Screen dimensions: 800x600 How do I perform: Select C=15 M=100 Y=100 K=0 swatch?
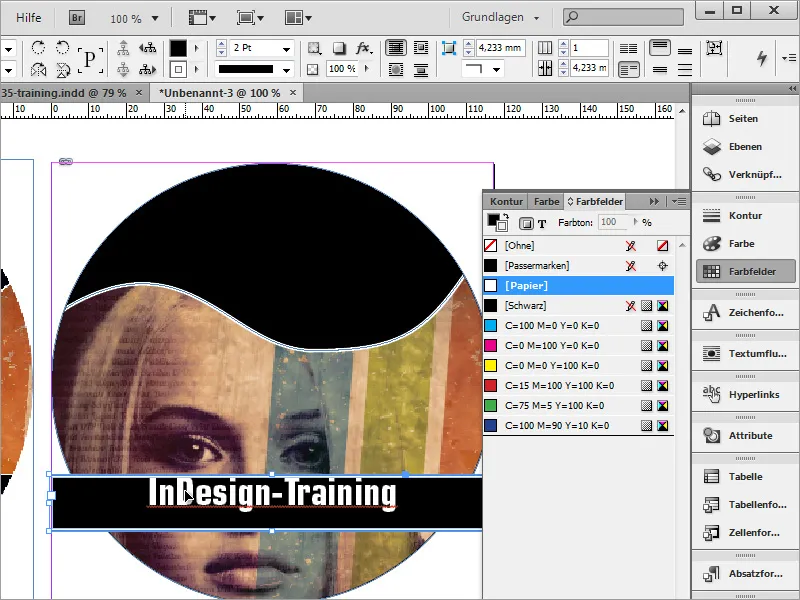click(x=579, y=385)
